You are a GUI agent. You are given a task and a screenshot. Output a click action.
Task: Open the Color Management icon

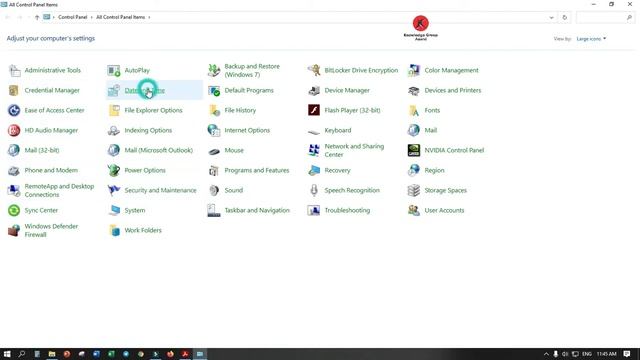[414, 70]
